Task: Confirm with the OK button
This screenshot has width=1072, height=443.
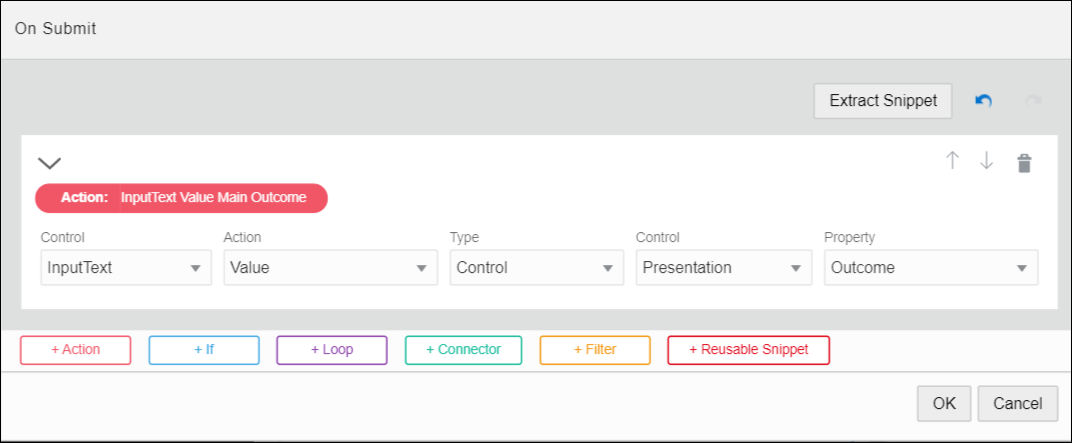Action: (944, 403)
